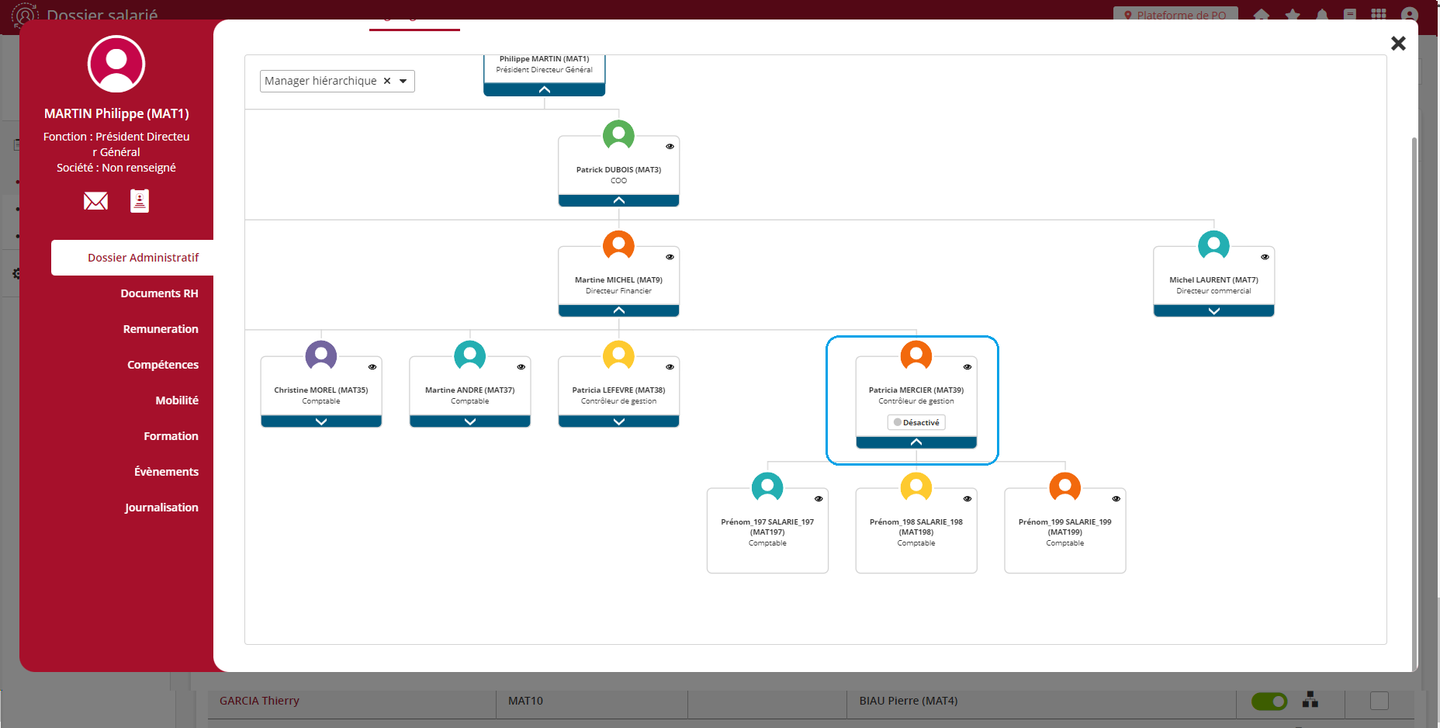Expand Michel LAURENT's subordinates
Viewport: 1440px width, 728px height.
pyautogui.click(x=1213, y=311)
